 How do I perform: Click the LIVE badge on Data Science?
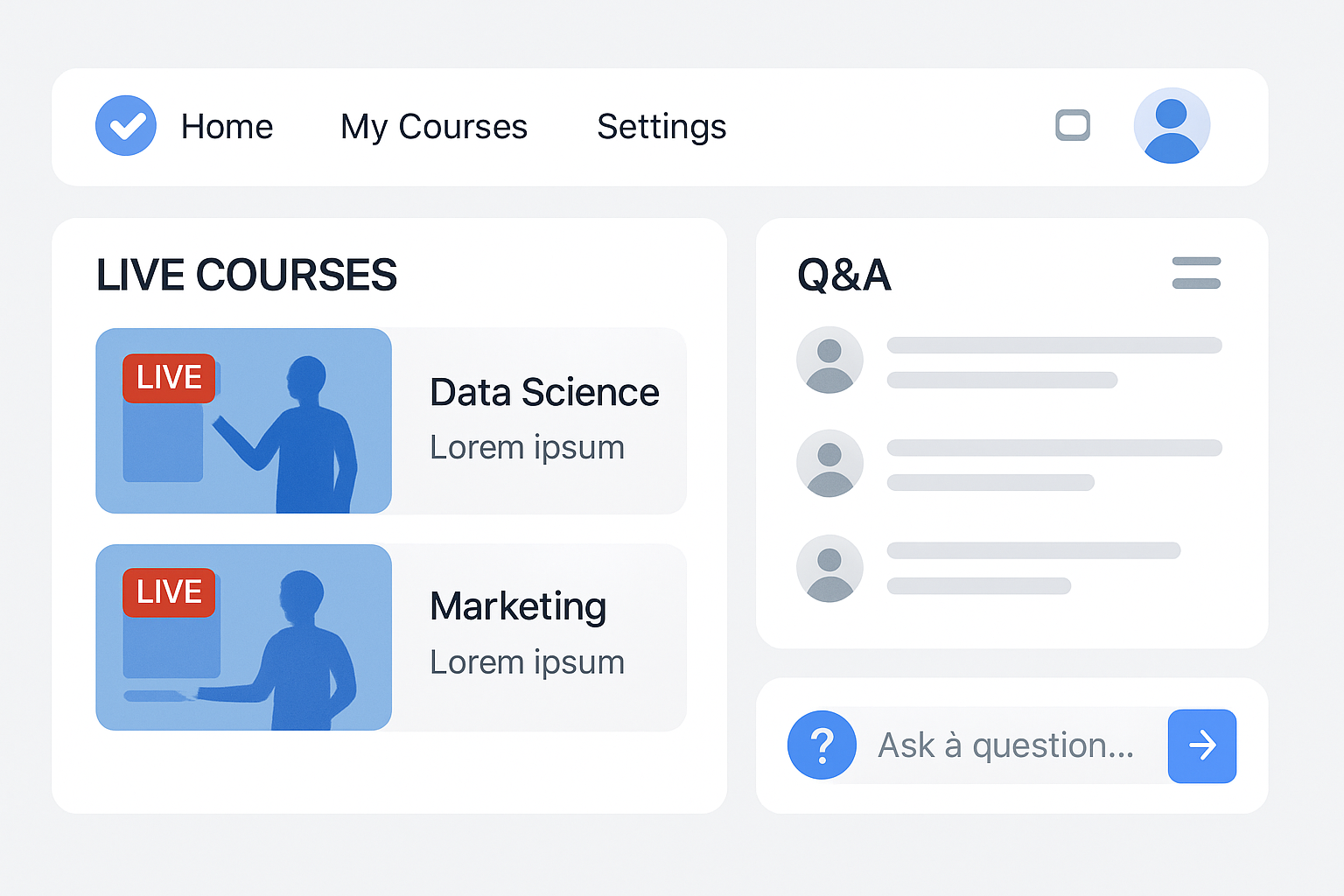click(169, 378)
